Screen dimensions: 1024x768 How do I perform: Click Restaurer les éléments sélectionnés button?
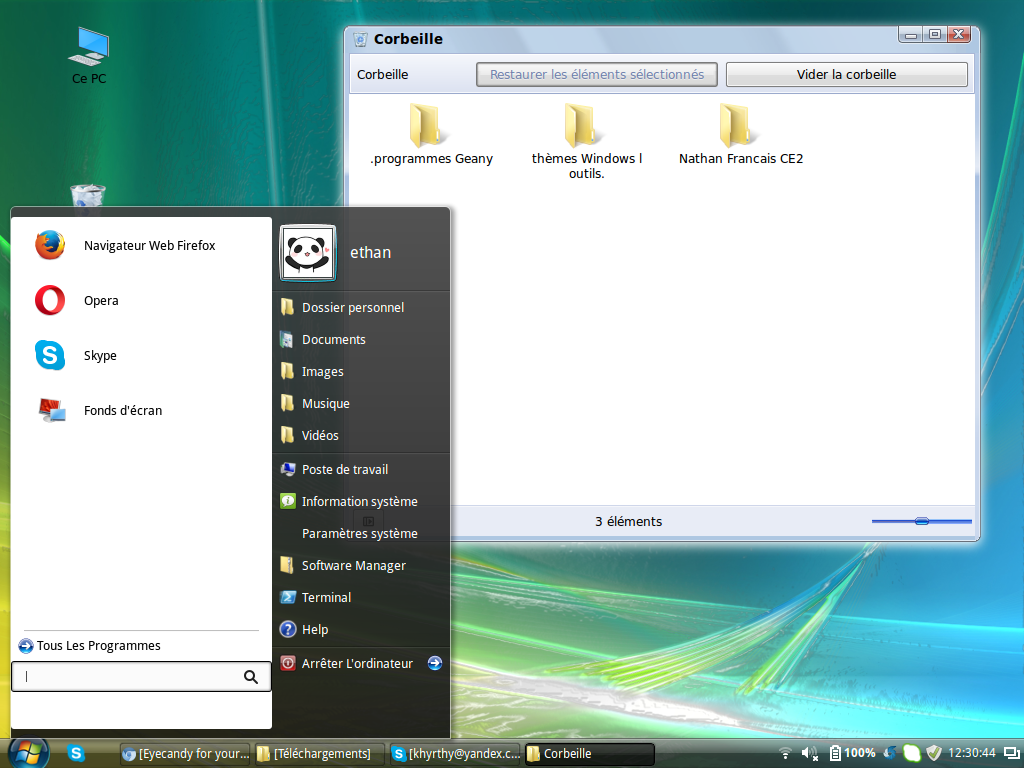(x=597, y=74)
